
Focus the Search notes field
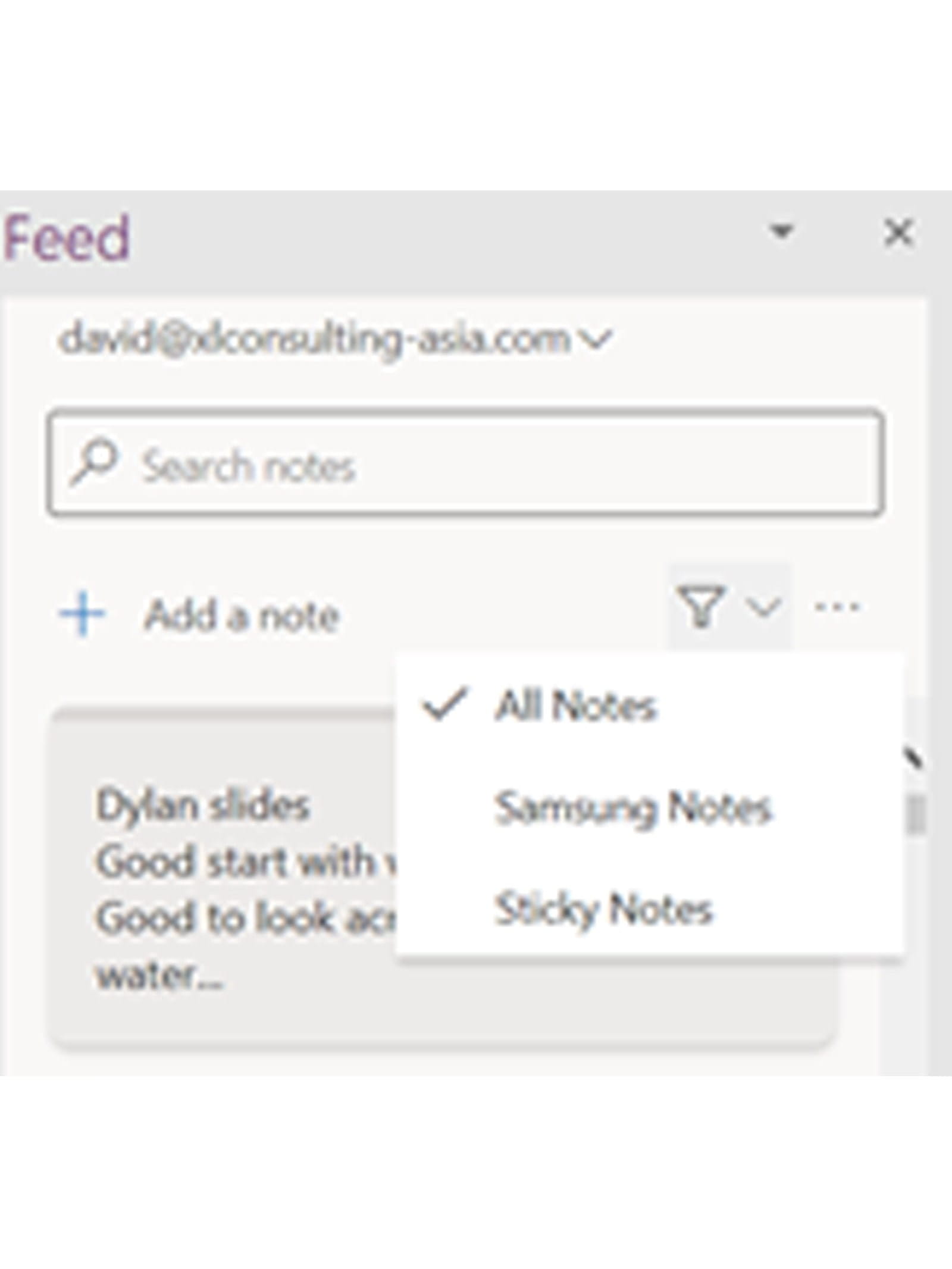[x=476, y=465]
